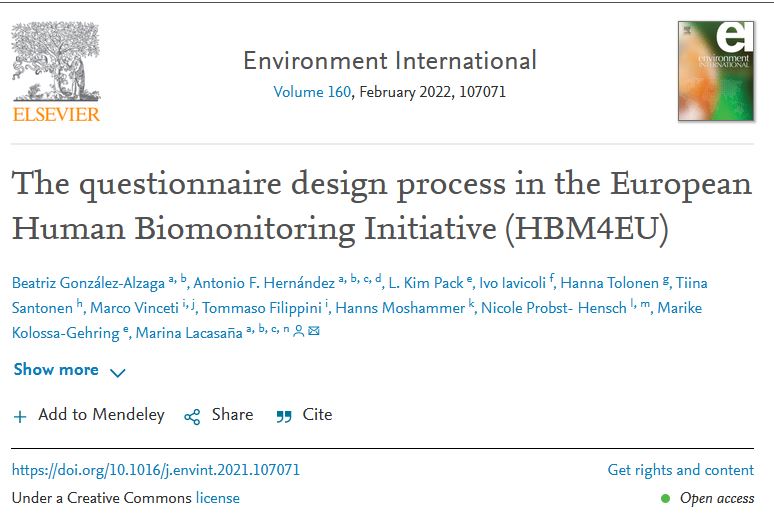Open the Environment International journal cover thumbnail
Screen dimensions: 774x530
point(715,71)
